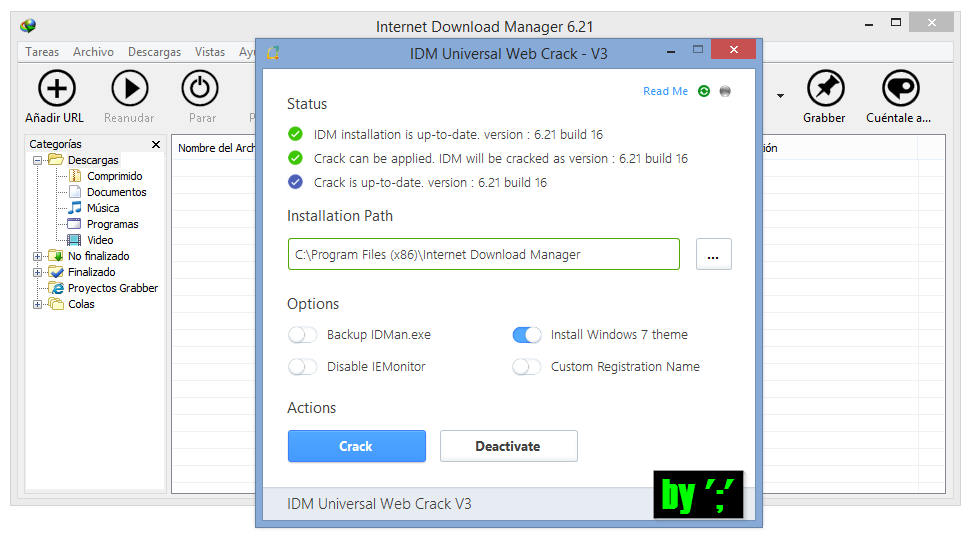970x538 pixels.
Task: Select the Música category
Action: tap(103, 208)
